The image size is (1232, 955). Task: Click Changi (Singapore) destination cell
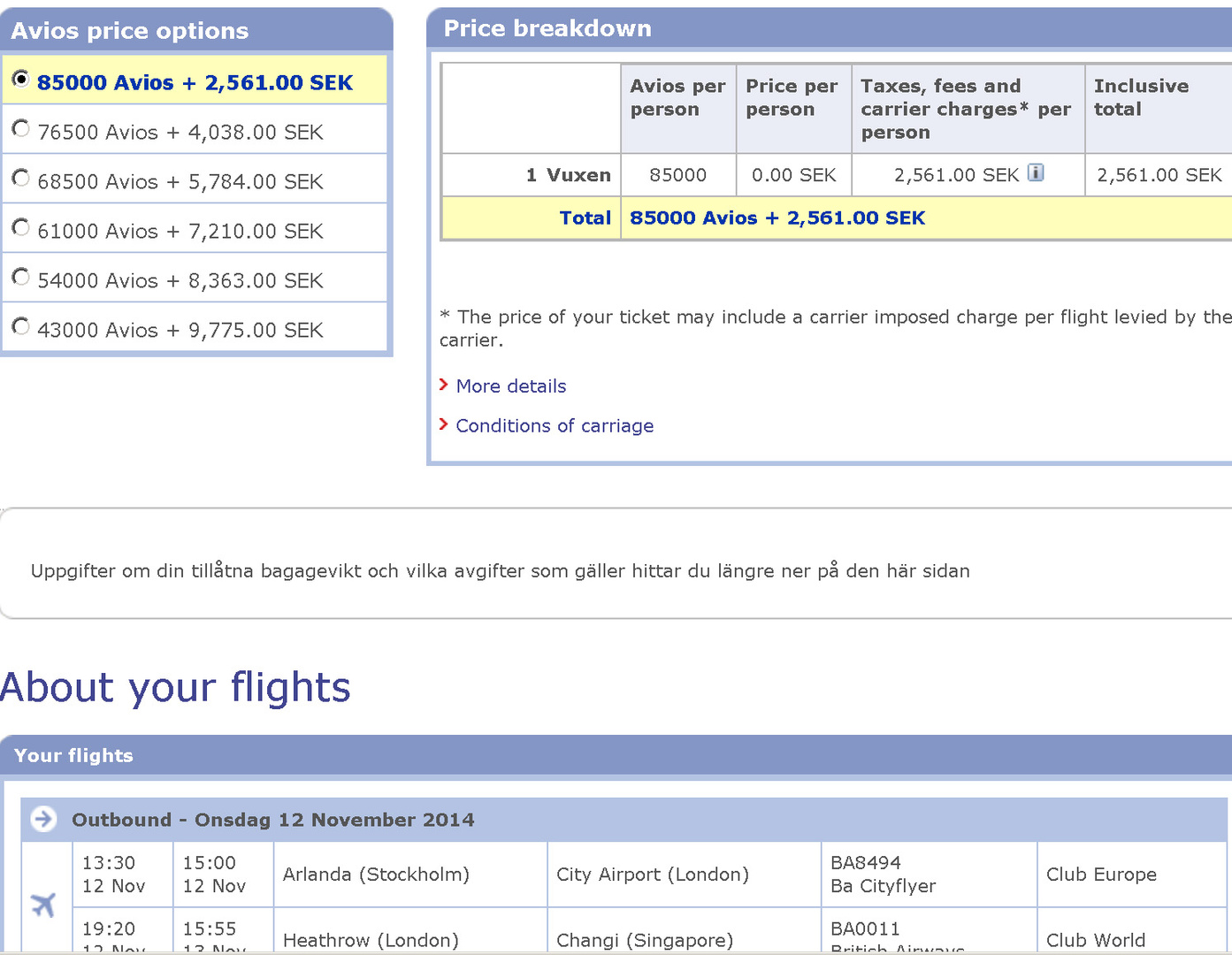pos(645,940)
